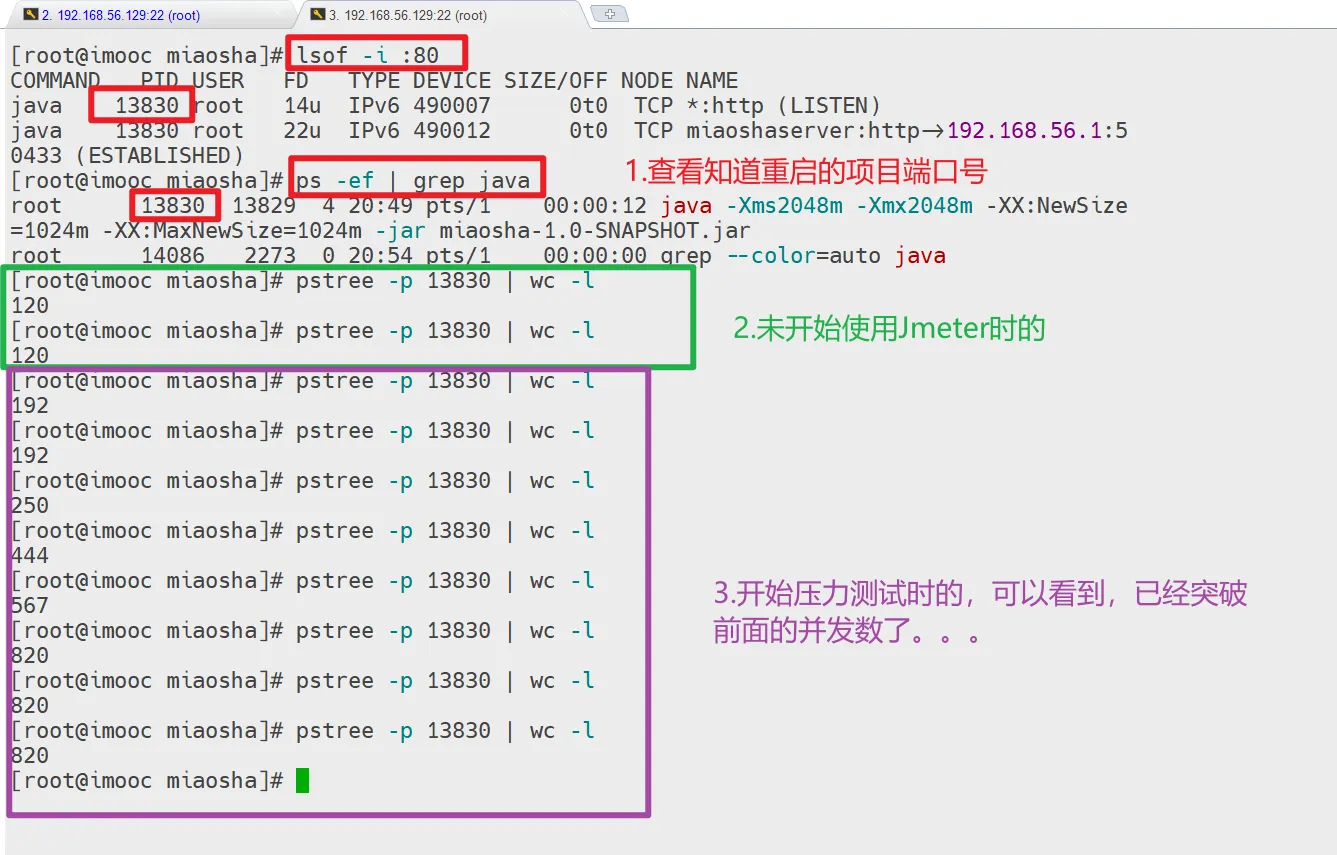Click the thread count output 250

click(30, 506)
